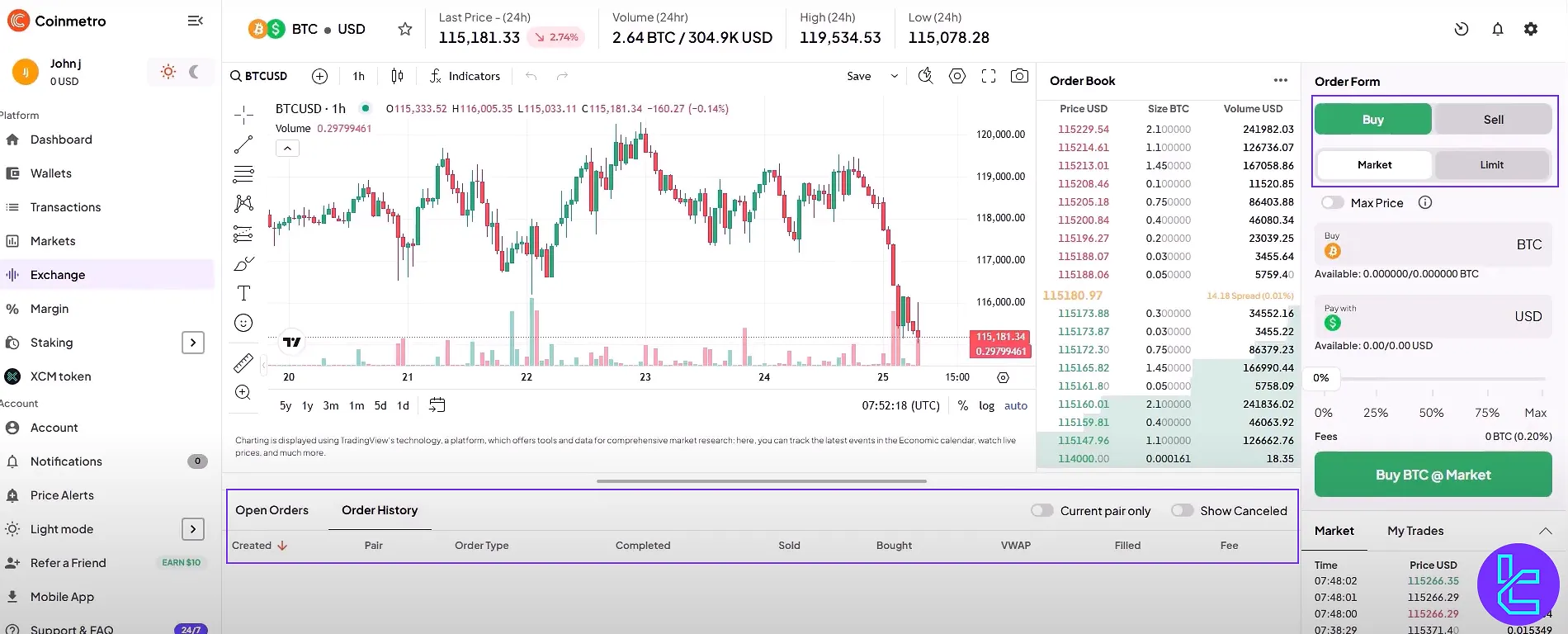Select the pattern drawing tool
The image size is (1568, 634).
[x=243, y=204]
